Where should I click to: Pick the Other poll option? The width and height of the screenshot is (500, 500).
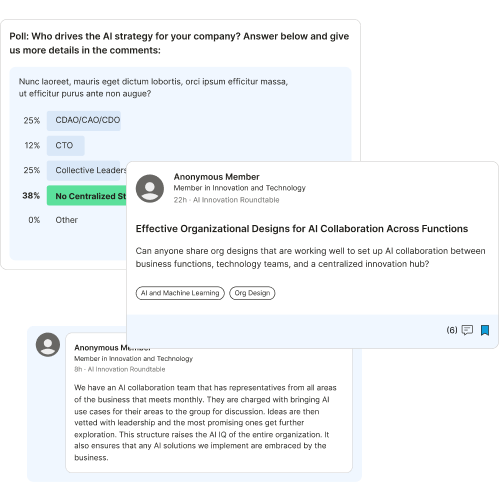point(66,220)
